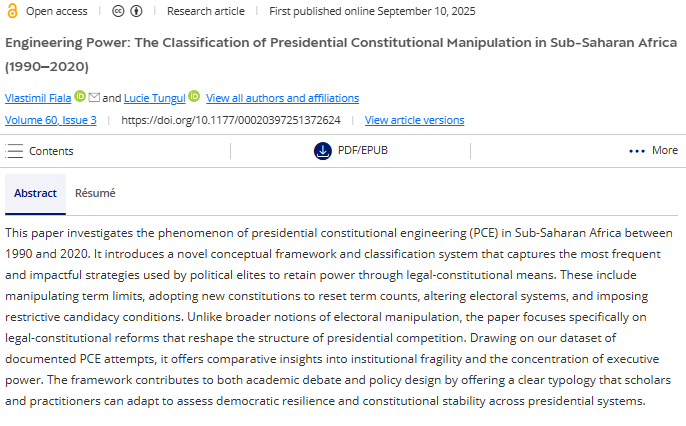
Task: Click the PDF/EPUB download icon
Action: point(322,151)
